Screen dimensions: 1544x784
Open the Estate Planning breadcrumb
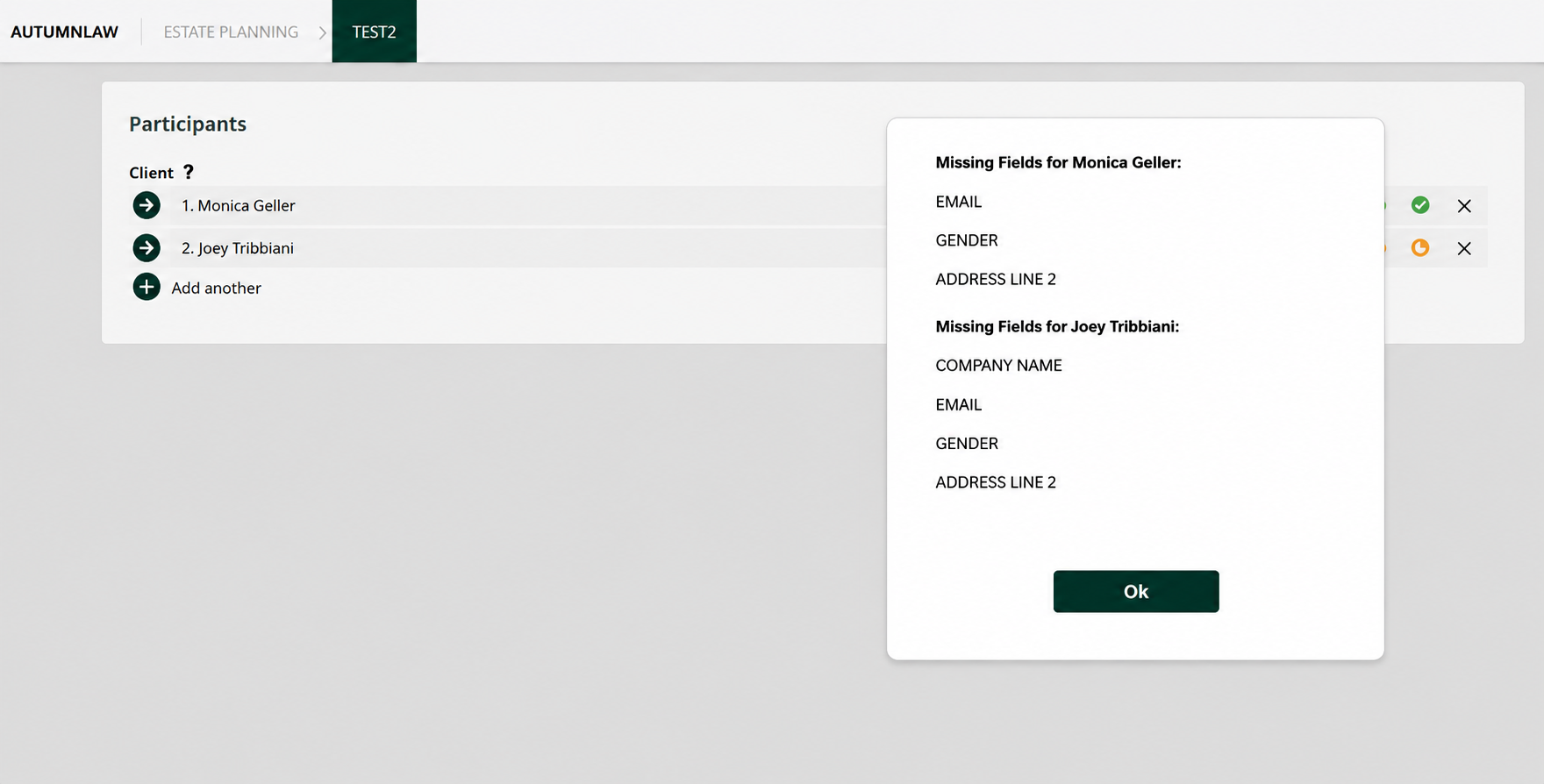click(x=231, y=32)
